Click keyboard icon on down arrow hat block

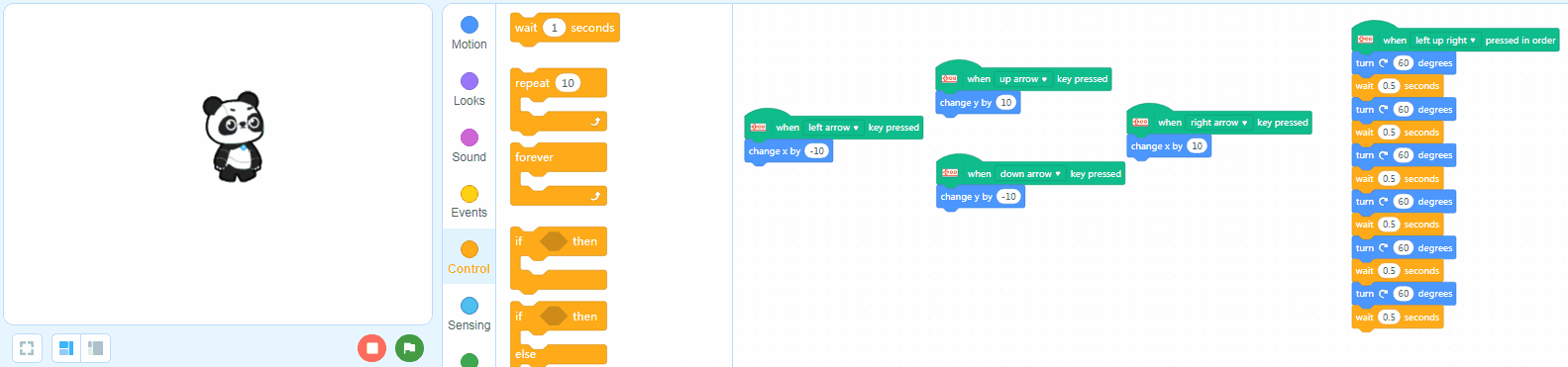pos(950,174)
